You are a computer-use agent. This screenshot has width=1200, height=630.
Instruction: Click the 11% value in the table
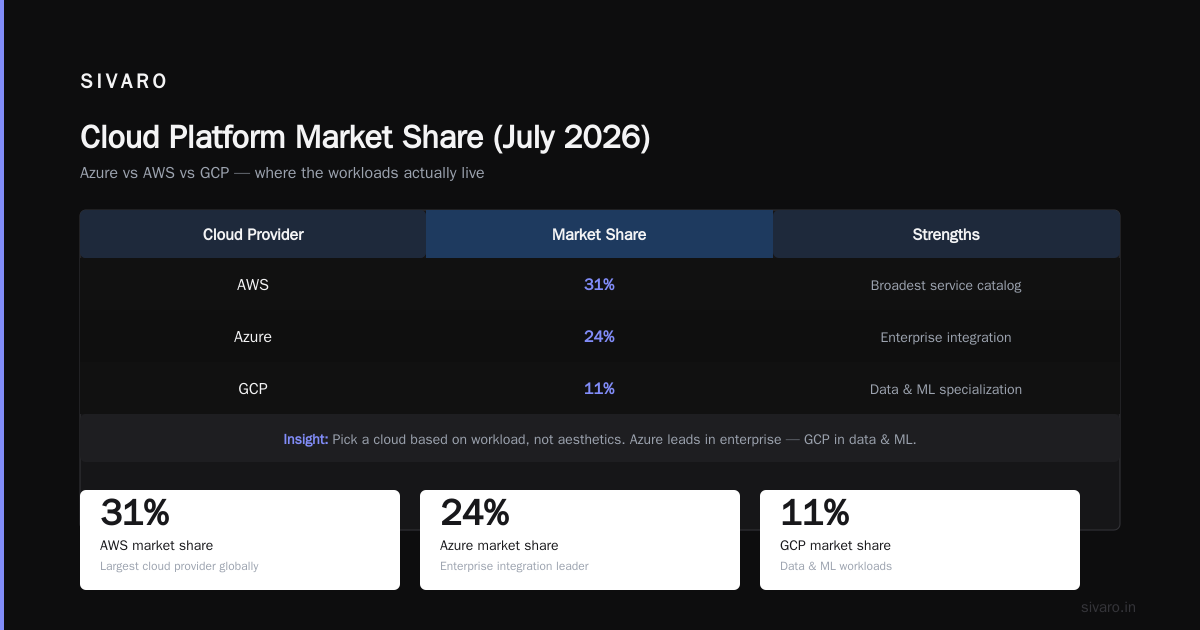click(x=599, y=389)
